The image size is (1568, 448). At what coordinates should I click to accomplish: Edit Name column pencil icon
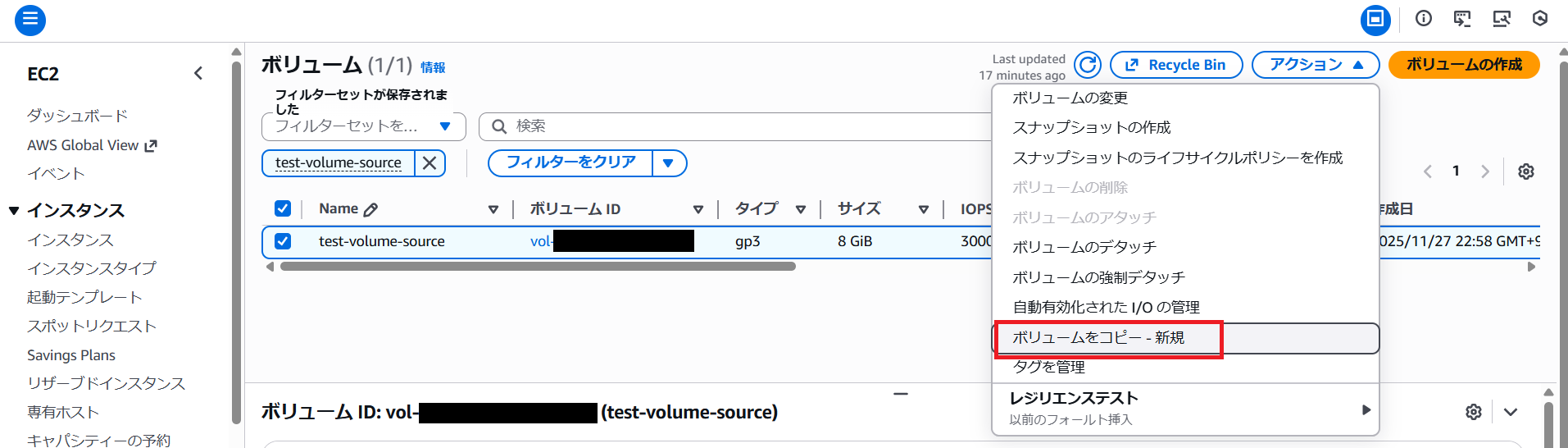[x=370, y=209]
